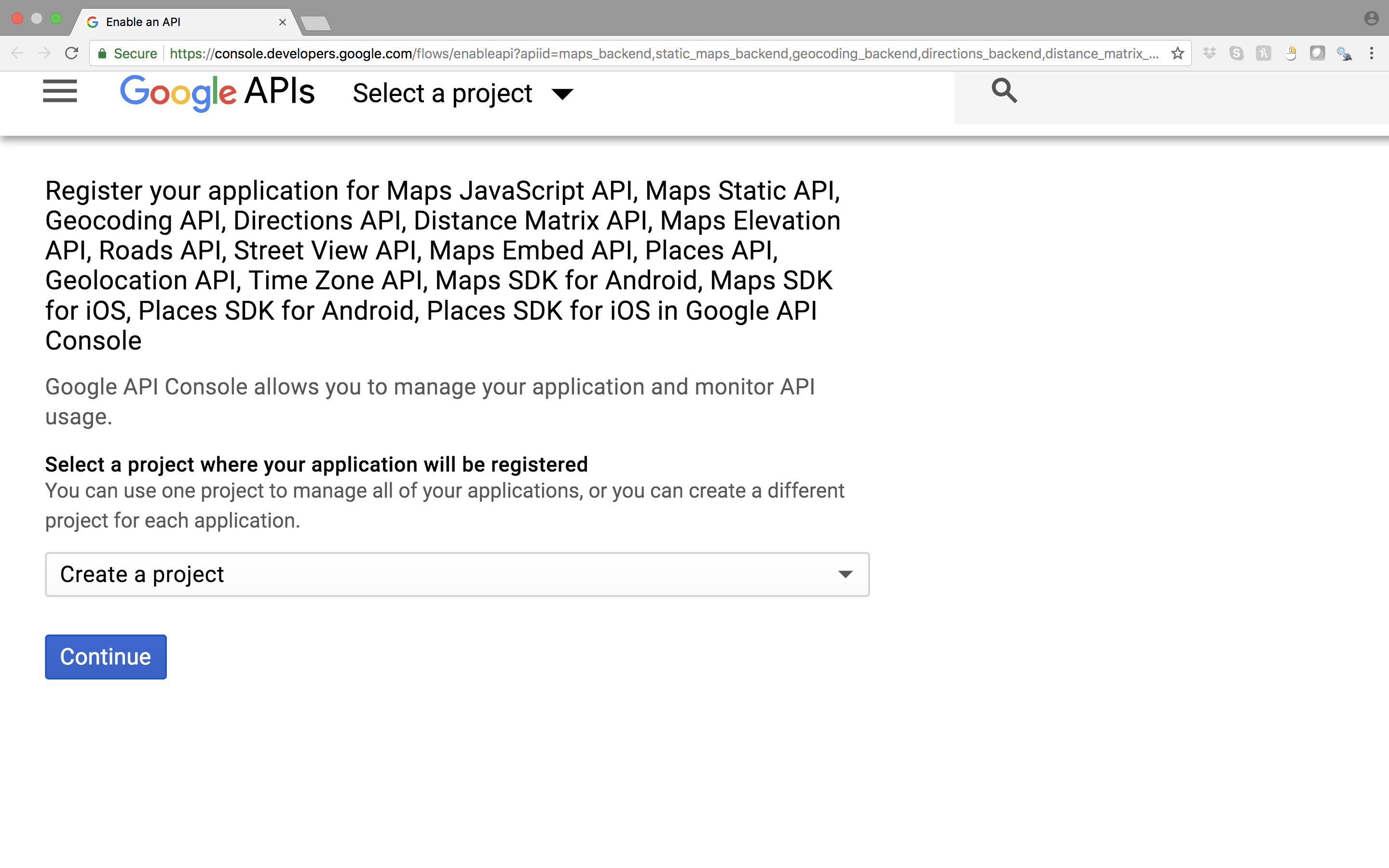The width and height of the screenshot is (1389, 868).
Task: Click the Create a project dropdown arrow
Action: [845, 574]
